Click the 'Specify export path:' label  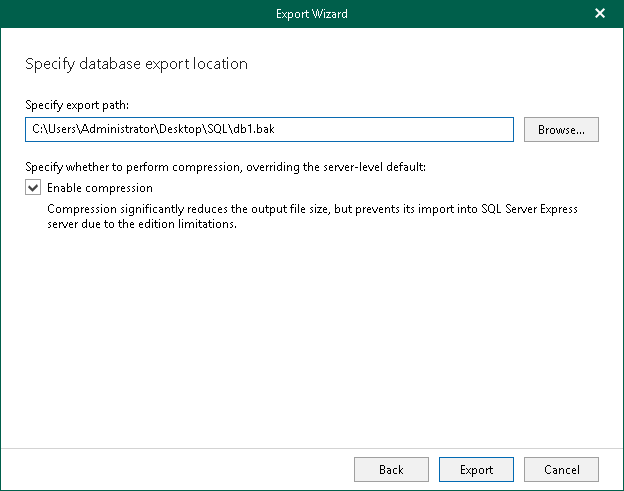click(x=78, y=104)
